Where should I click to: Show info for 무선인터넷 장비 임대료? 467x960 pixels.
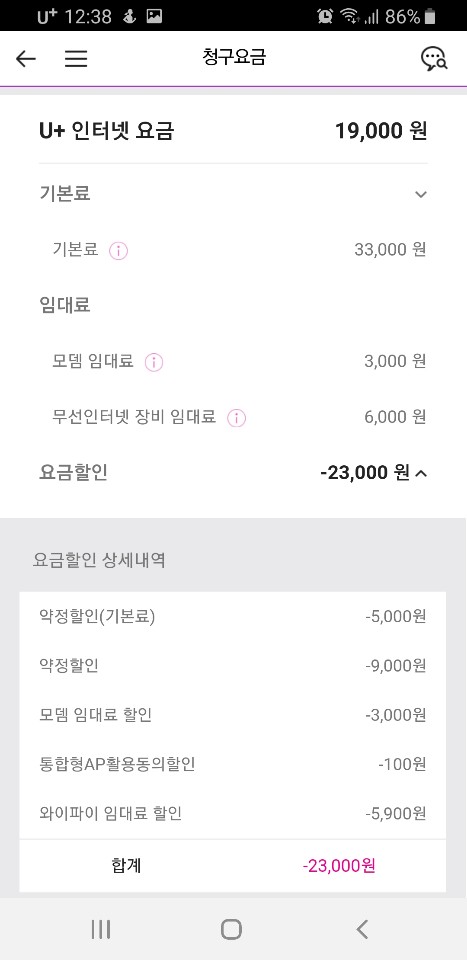[x=236, y=418]
